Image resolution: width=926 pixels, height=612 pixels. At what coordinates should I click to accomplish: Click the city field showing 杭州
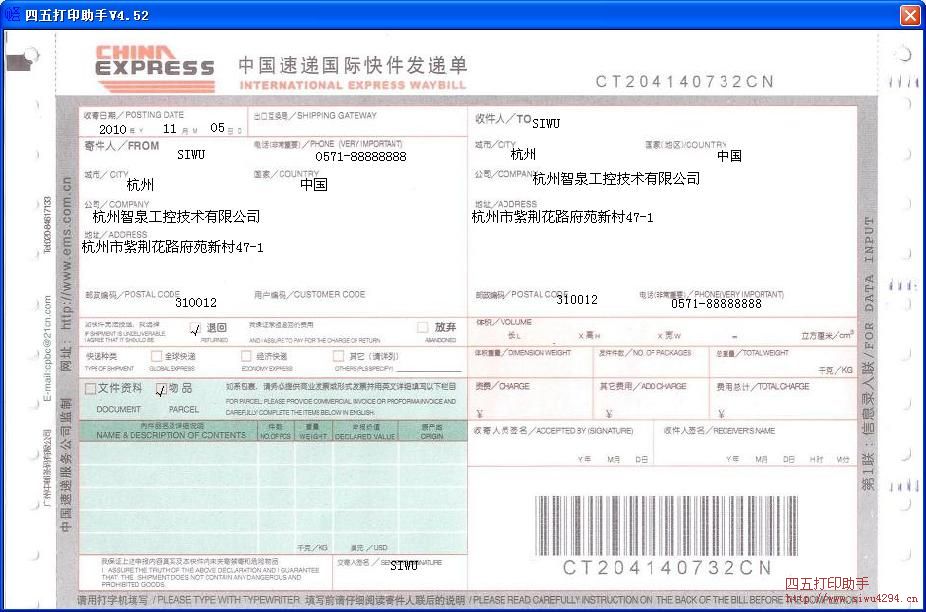(140, 185)
